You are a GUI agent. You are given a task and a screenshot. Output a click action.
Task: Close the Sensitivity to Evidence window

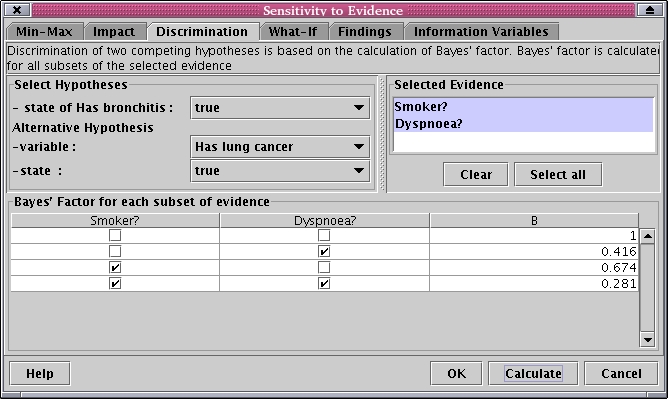[17, 10]
